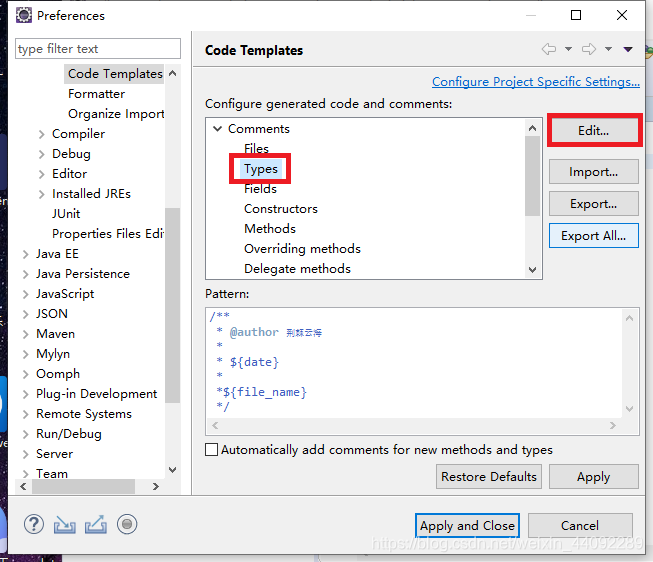Click the Preferences window icon
The image size is (653, 562).
[24, 15]
